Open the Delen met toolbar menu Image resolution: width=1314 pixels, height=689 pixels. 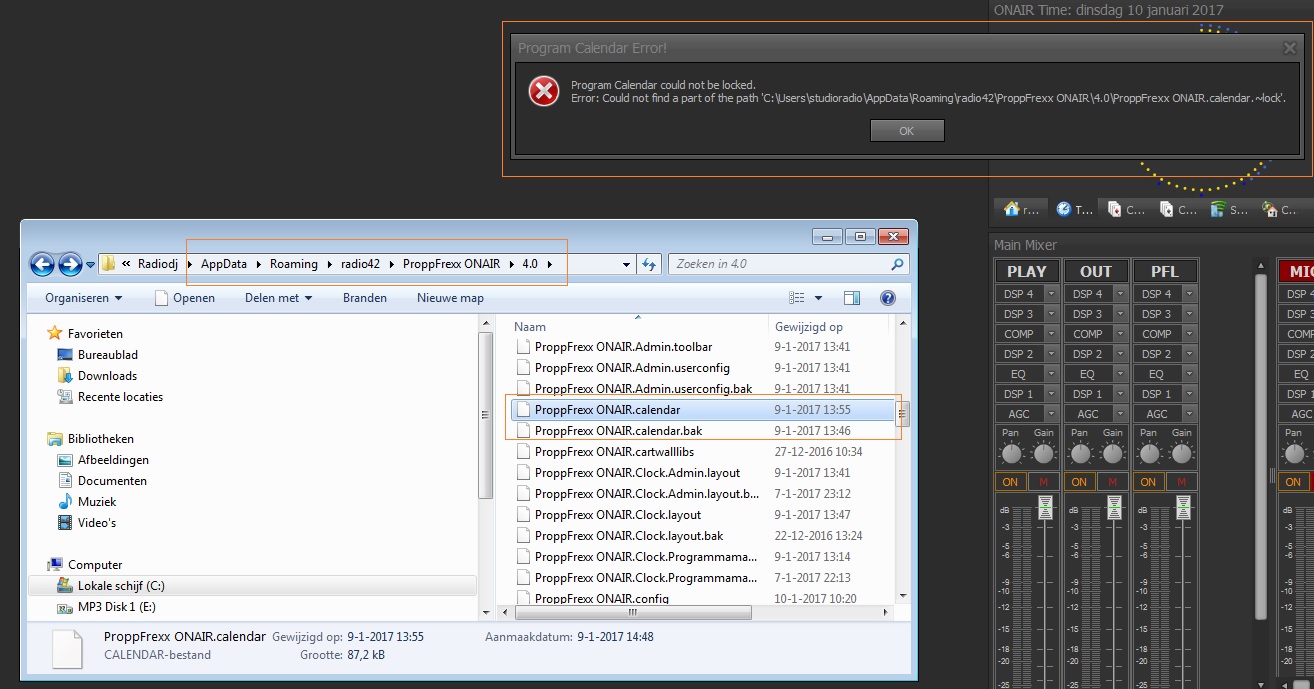tap(278, 298)
